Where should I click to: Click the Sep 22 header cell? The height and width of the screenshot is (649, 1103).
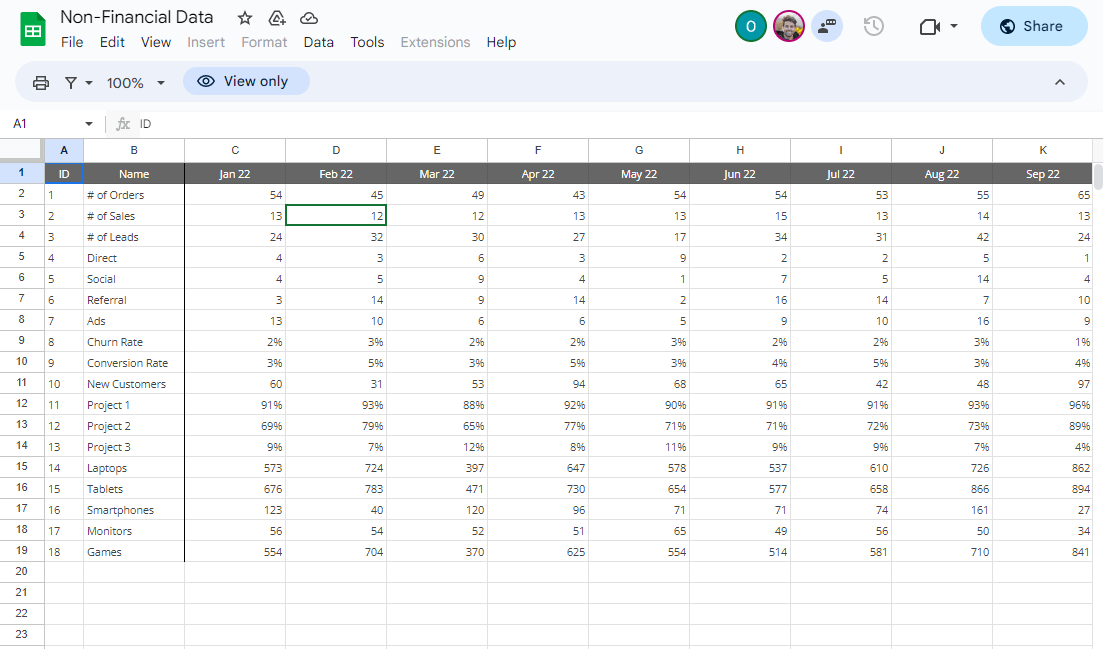pyautogui.click(x=1043, y=174)
